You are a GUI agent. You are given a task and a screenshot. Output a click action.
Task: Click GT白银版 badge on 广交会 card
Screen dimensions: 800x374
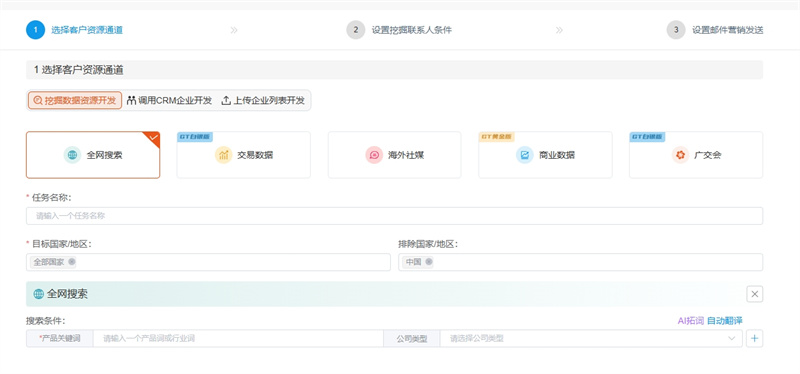[647, 137]
